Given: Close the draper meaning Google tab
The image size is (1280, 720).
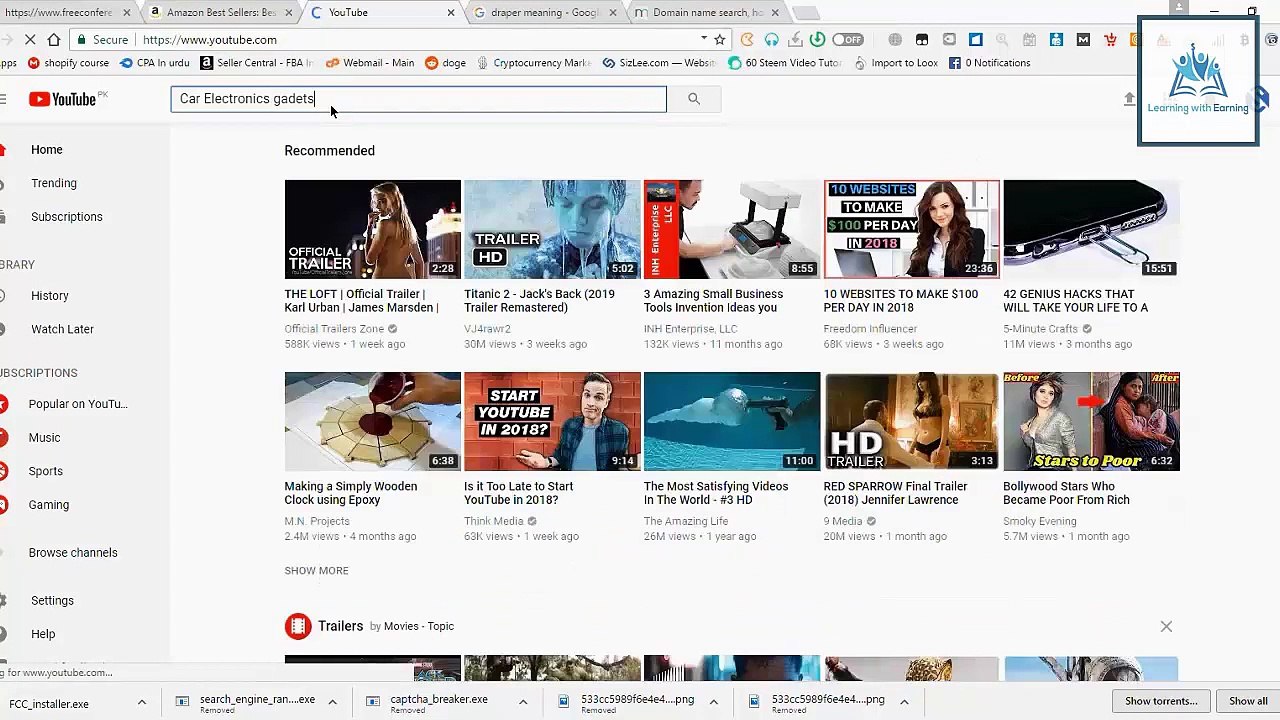Looking at the screenshot, I should coord(613,13).
